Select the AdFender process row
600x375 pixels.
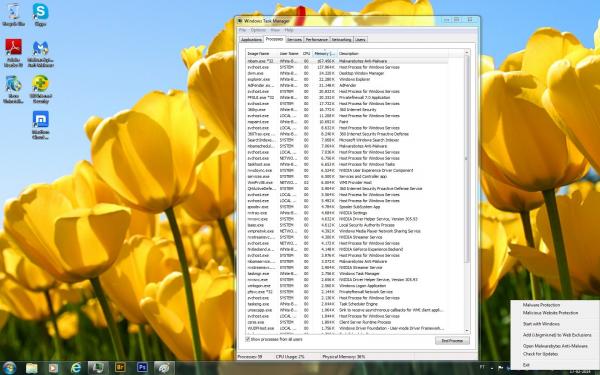[x=347, y=85]
